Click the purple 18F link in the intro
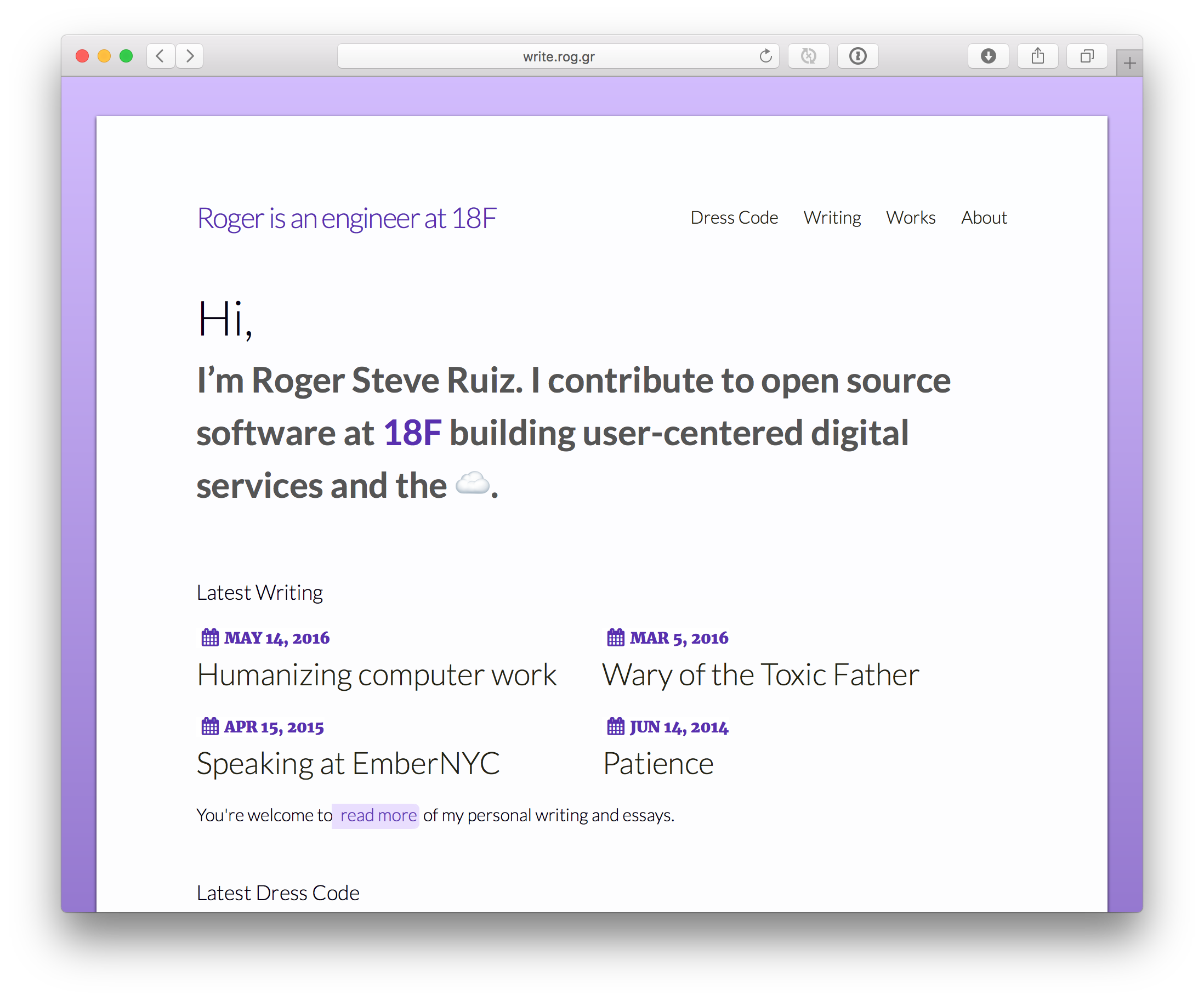1204x1000 pixels. point(412,433)
